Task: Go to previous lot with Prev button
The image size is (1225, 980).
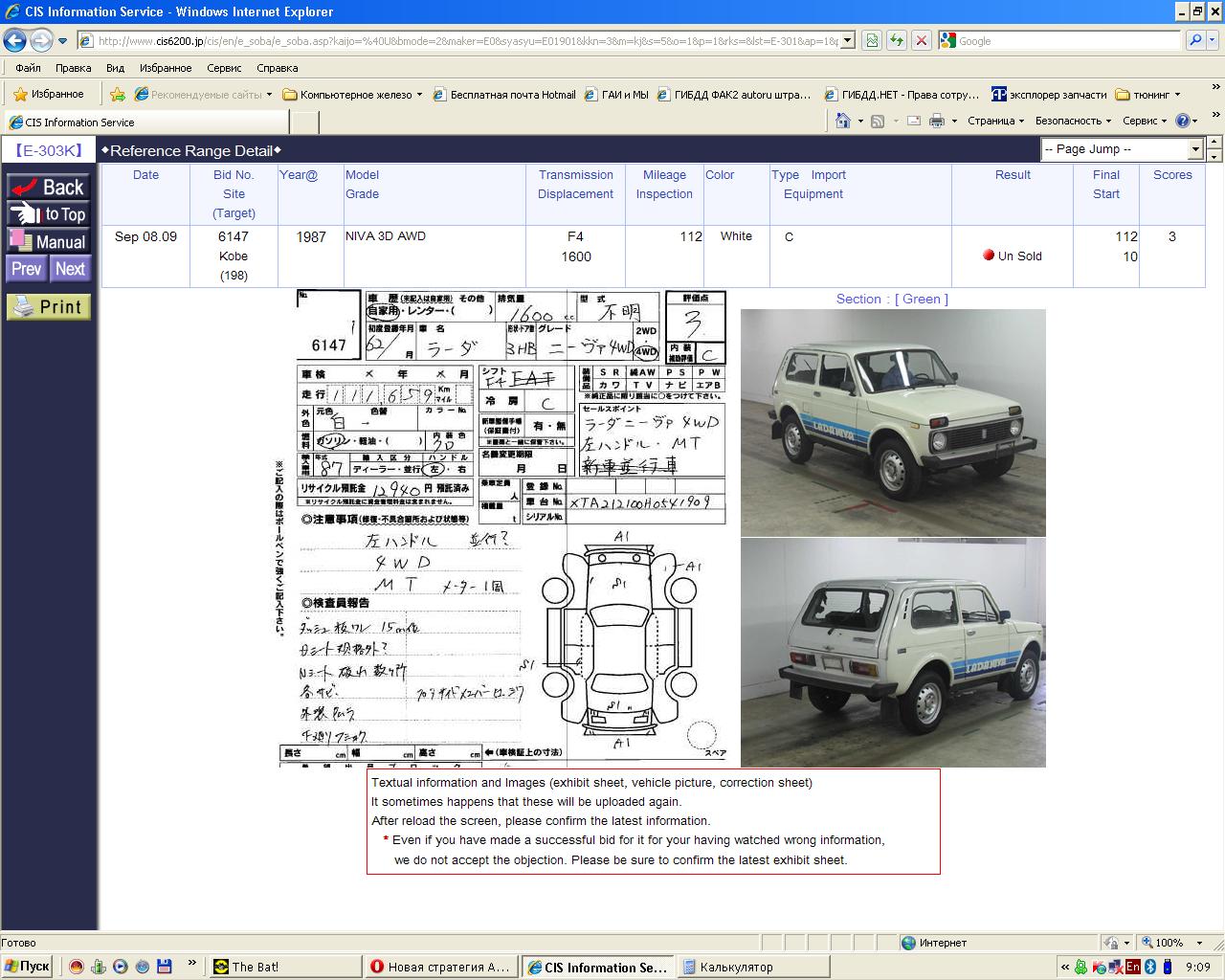Action: (x=26, y=269)
